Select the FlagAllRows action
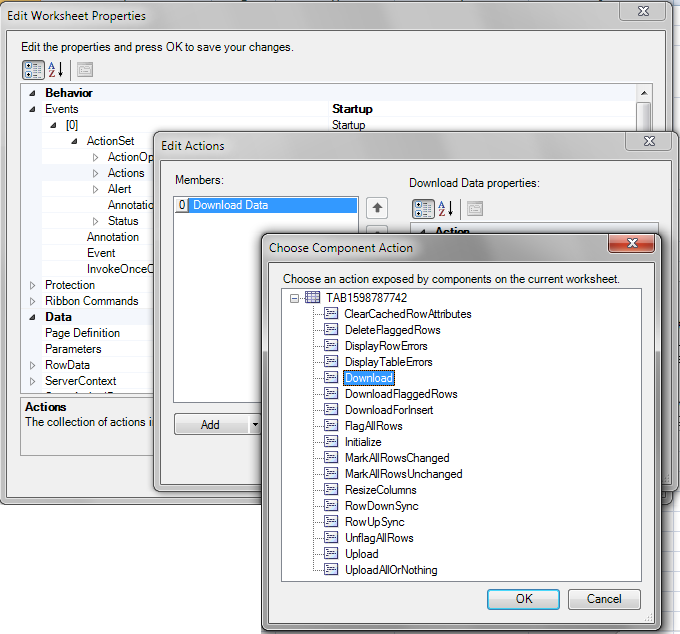680x634 pixels. (x=373, y=426)
